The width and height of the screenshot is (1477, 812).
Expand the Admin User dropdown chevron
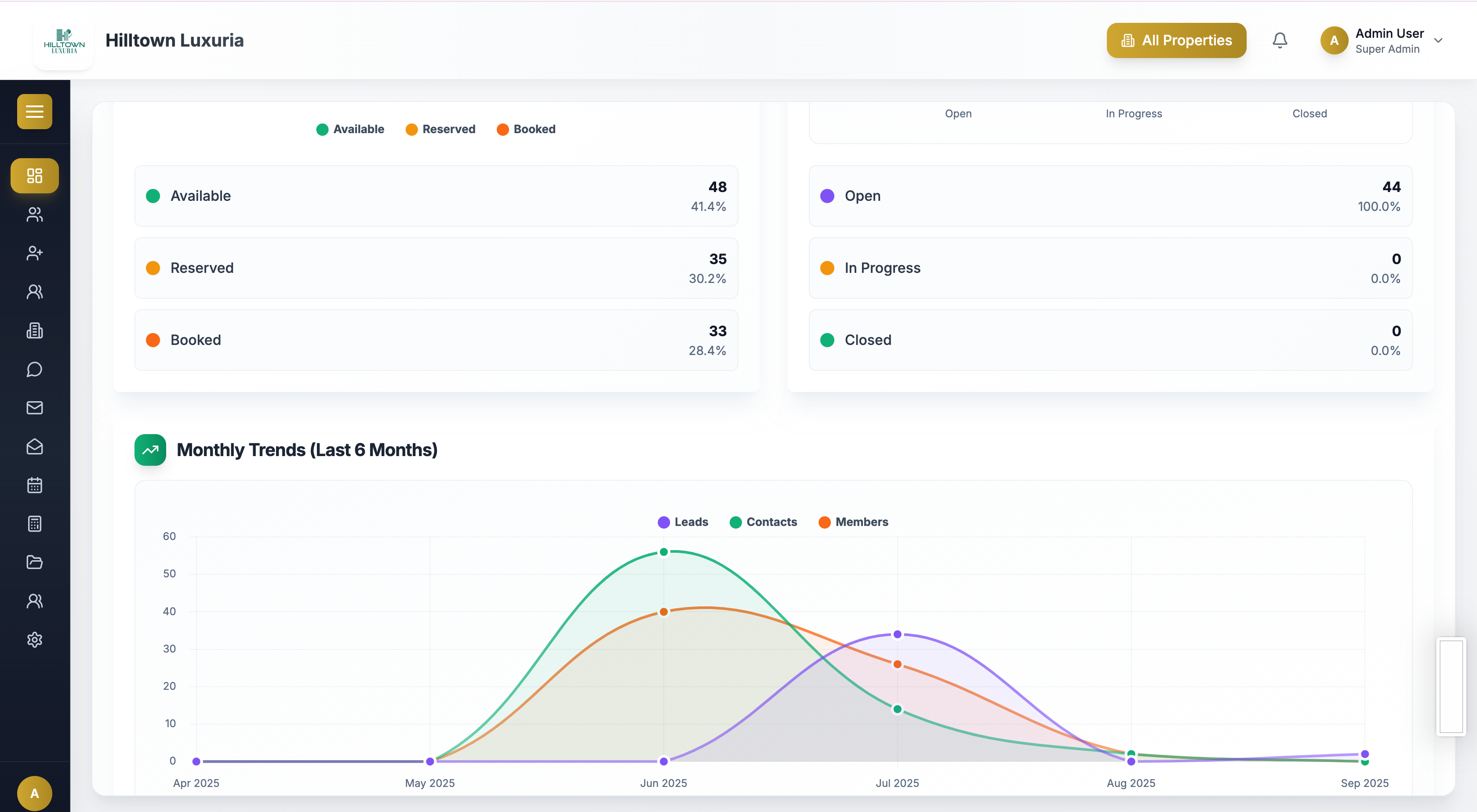pos(1438,40)
